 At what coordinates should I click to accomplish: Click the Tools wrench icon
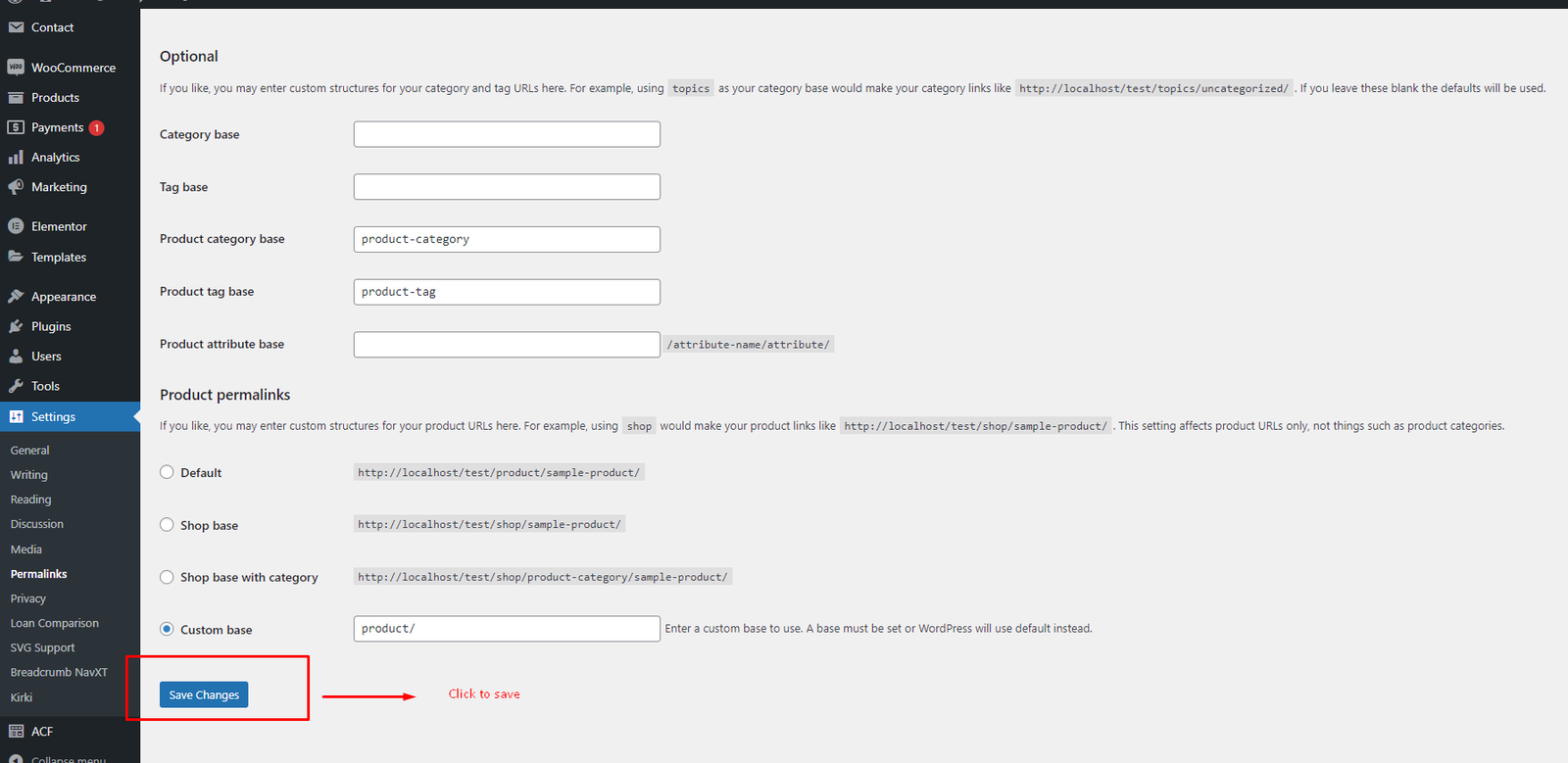coord(16,386)
